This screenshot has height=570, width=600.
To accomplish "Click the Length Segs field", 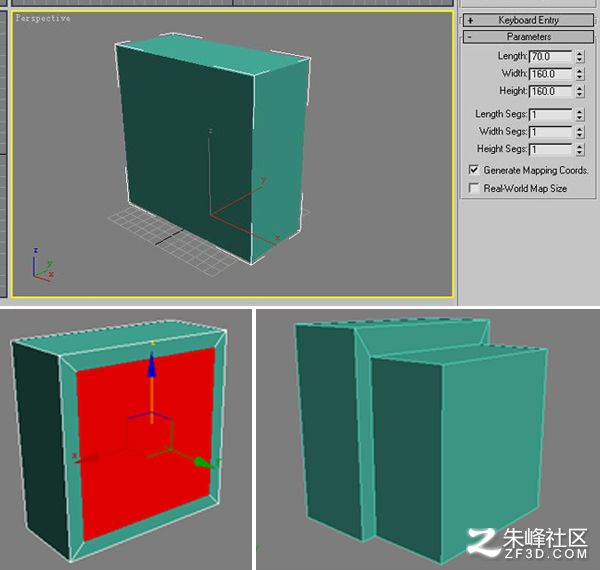I will click(x=551, y=114).
